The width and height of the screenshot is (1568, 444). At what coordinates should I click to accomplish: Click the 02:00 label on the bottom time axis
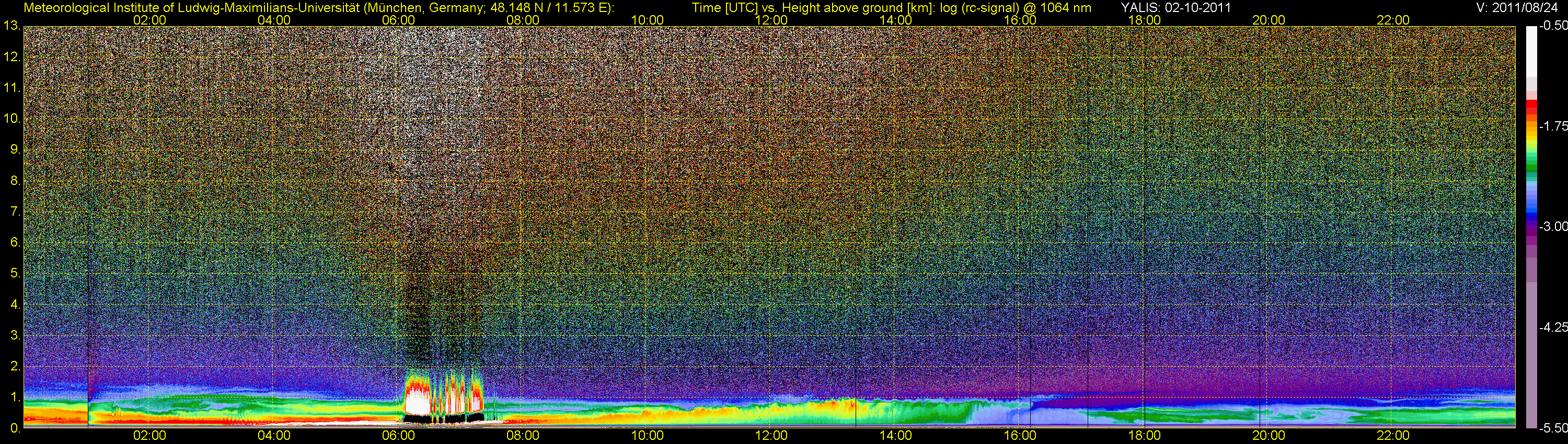(x=149, y=436)
